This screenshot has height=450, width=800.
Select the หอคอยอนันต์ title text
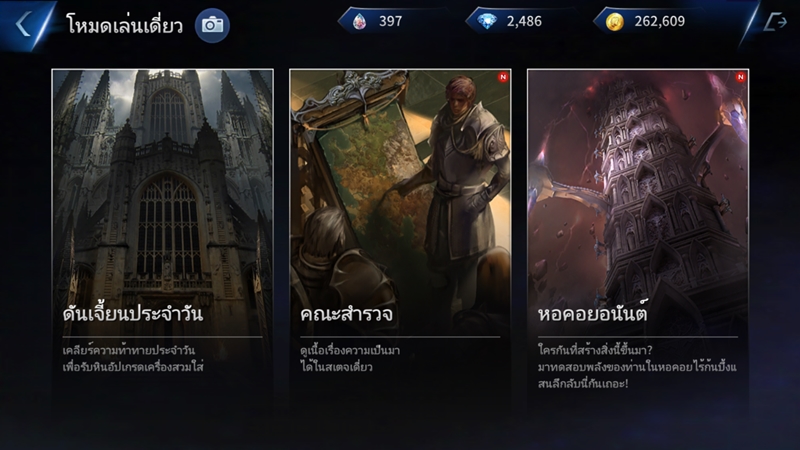592,313
